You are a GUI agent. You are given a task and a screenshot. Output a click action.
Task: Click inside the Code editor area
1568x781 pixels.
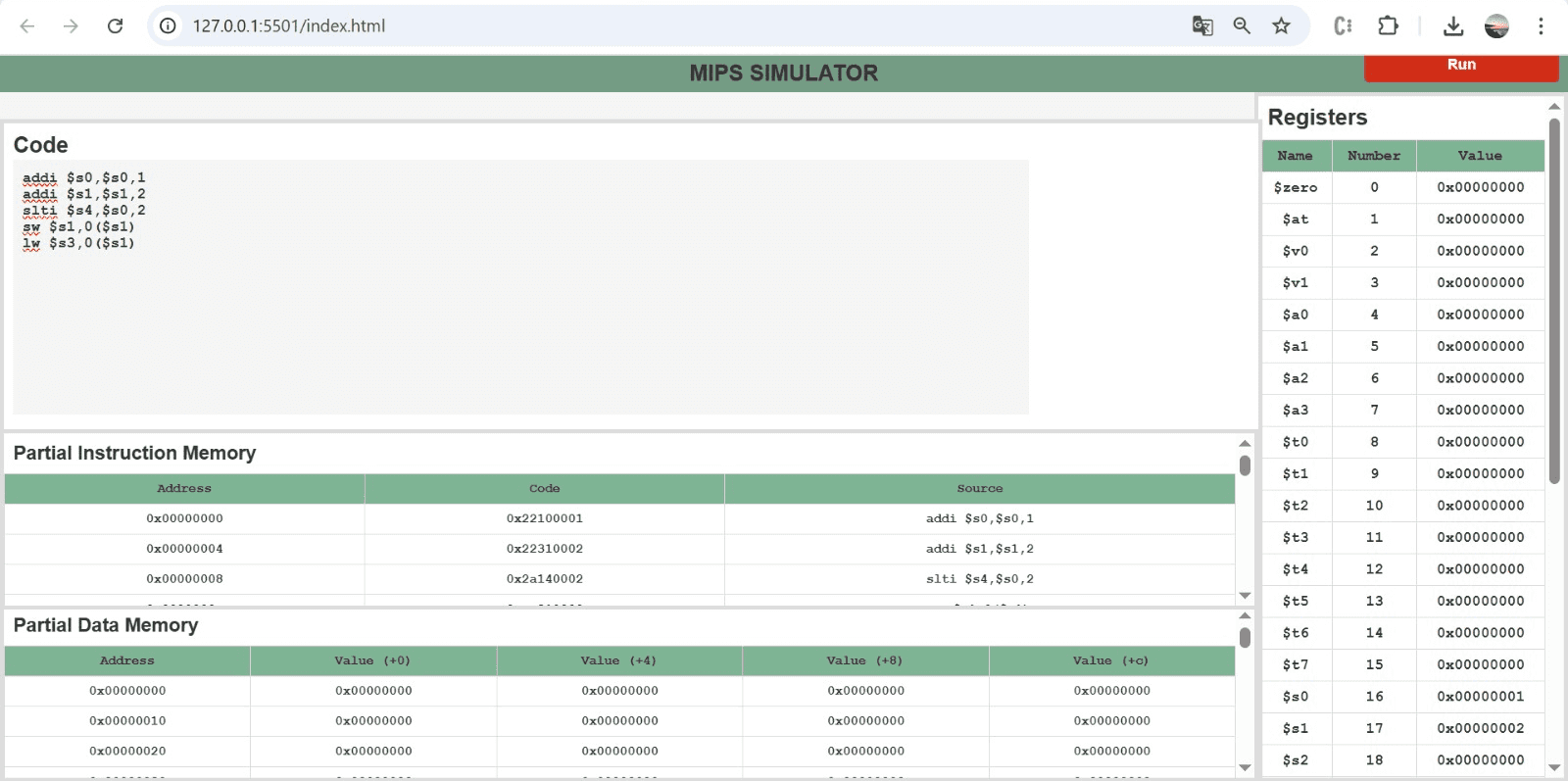point(520,287)
